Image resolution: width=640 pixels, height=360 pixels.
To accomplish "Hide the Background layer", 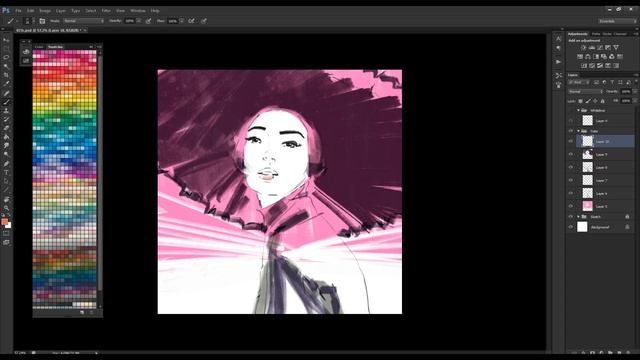I will [x=571, y=227].
